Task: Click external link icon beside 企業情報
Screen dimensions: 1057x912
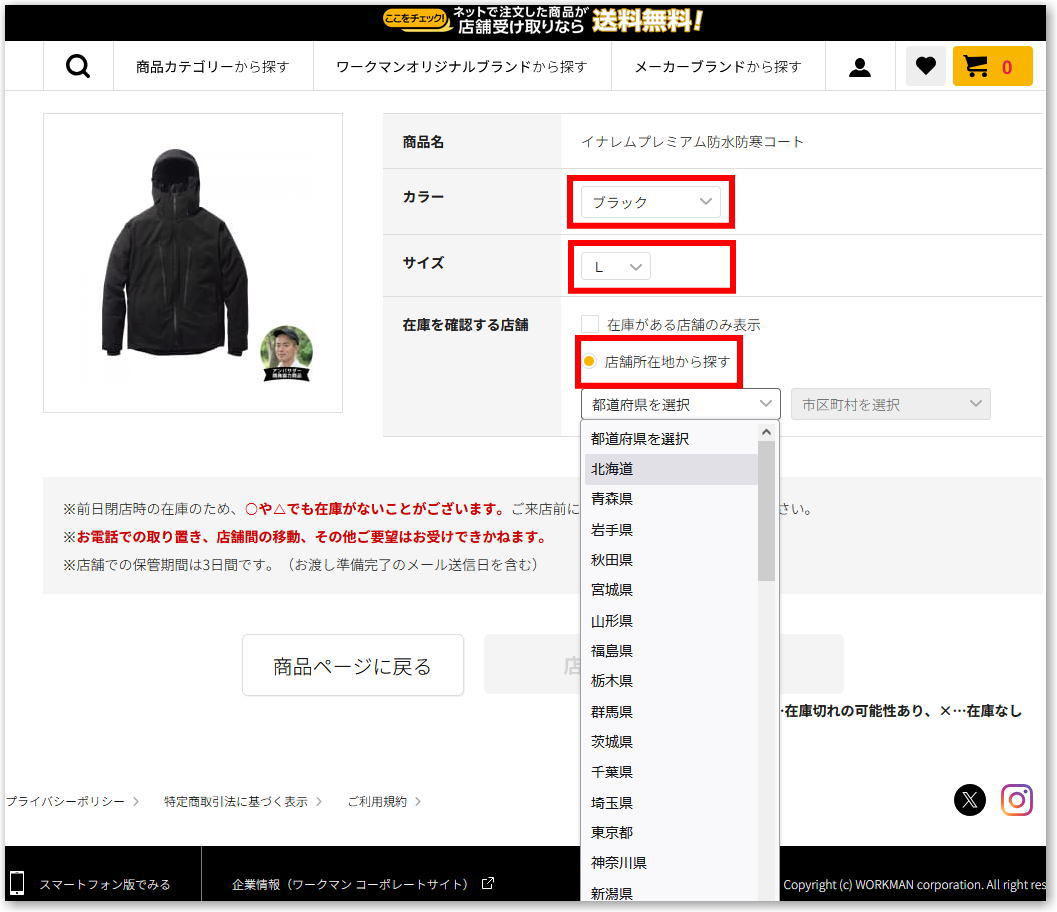Action: 488,883
